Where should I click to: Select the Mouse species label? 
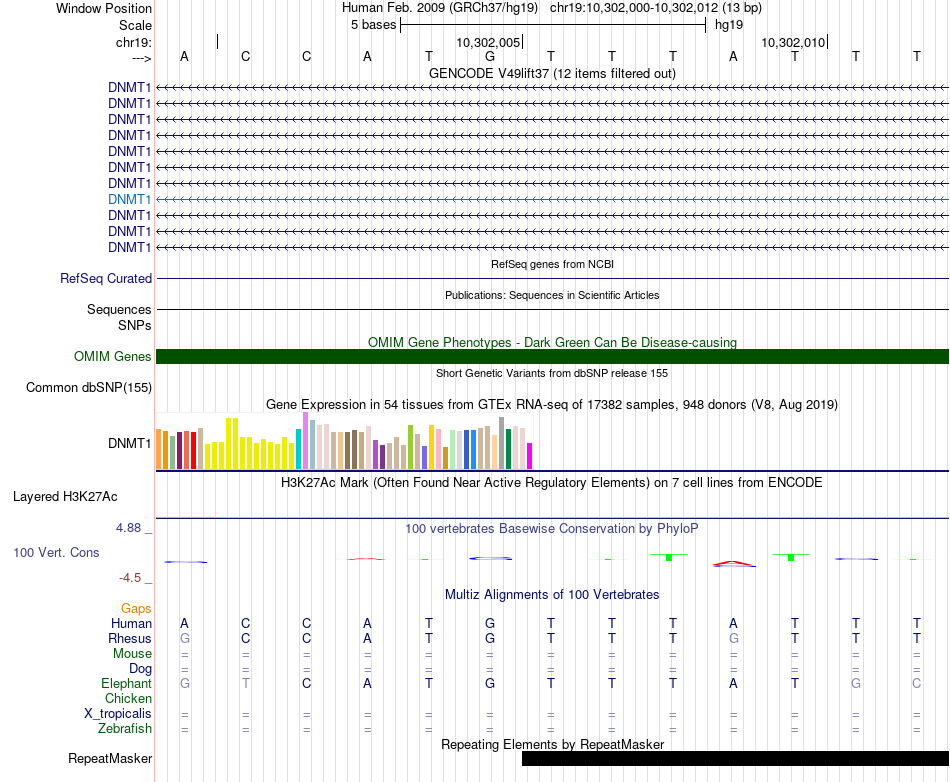click(132, 654)
